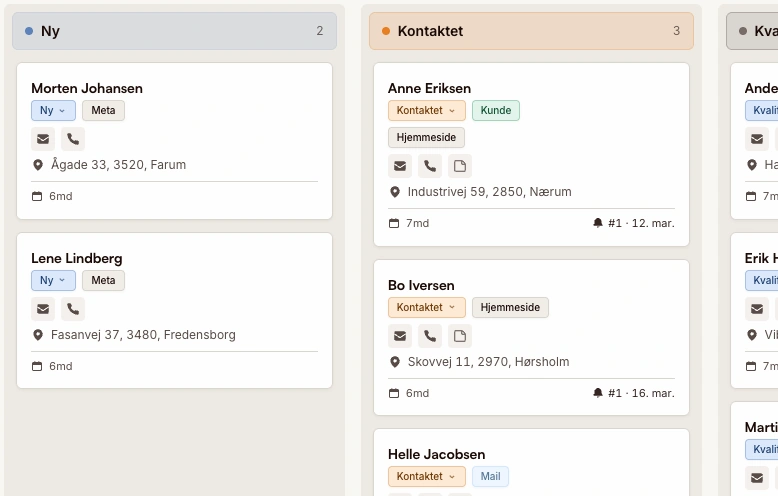Email Lene Lindberg via envelope icon
Screen dimensions: 778x496
43,309
